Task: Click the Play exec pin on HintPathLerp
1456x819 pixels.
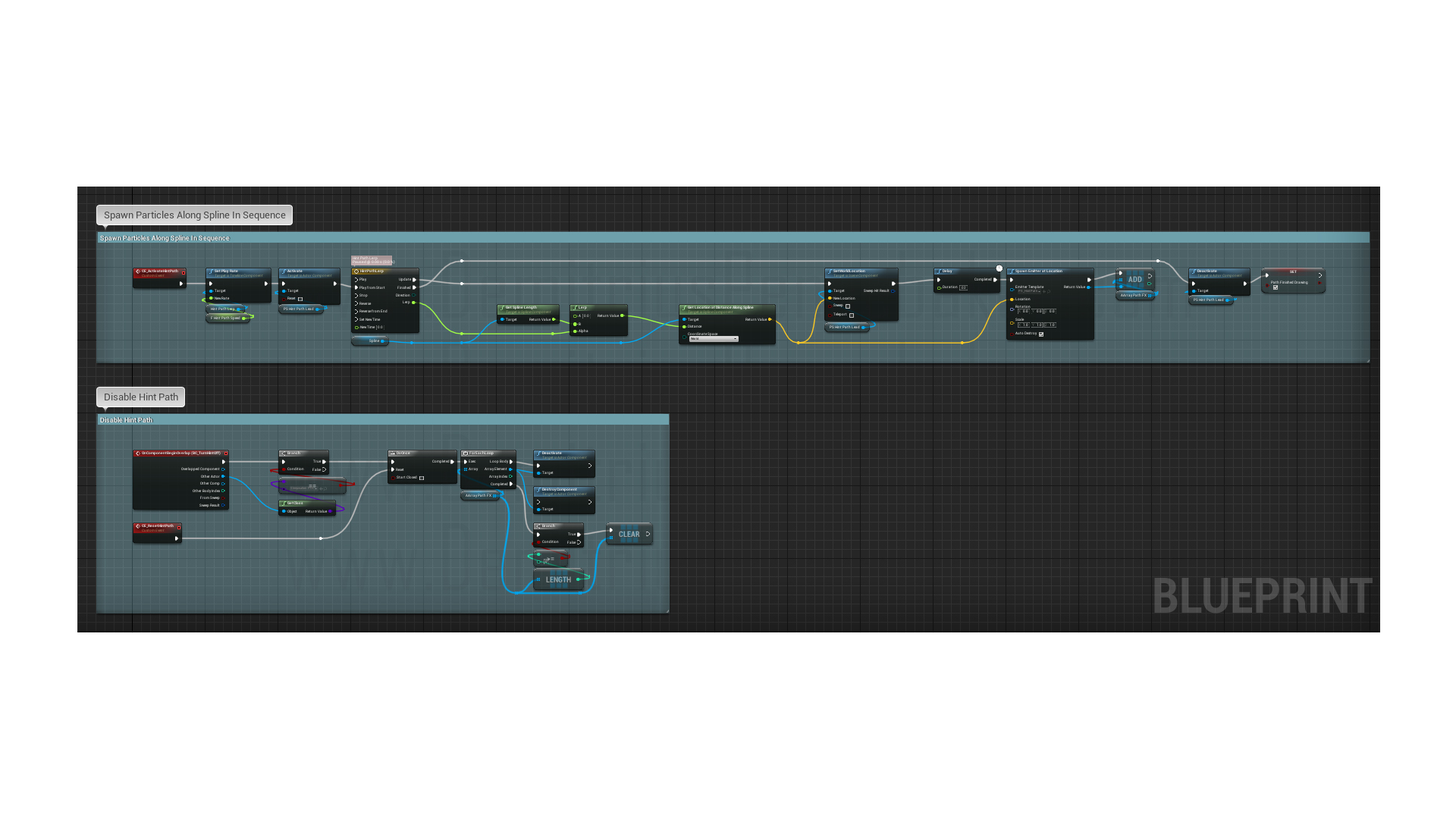Action: [356, 279]
